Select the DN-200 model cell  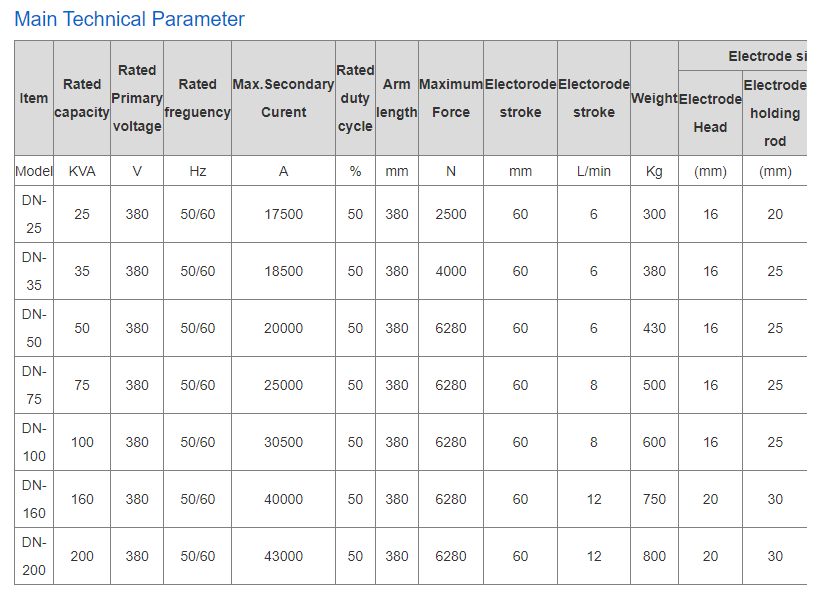(34, 556)
